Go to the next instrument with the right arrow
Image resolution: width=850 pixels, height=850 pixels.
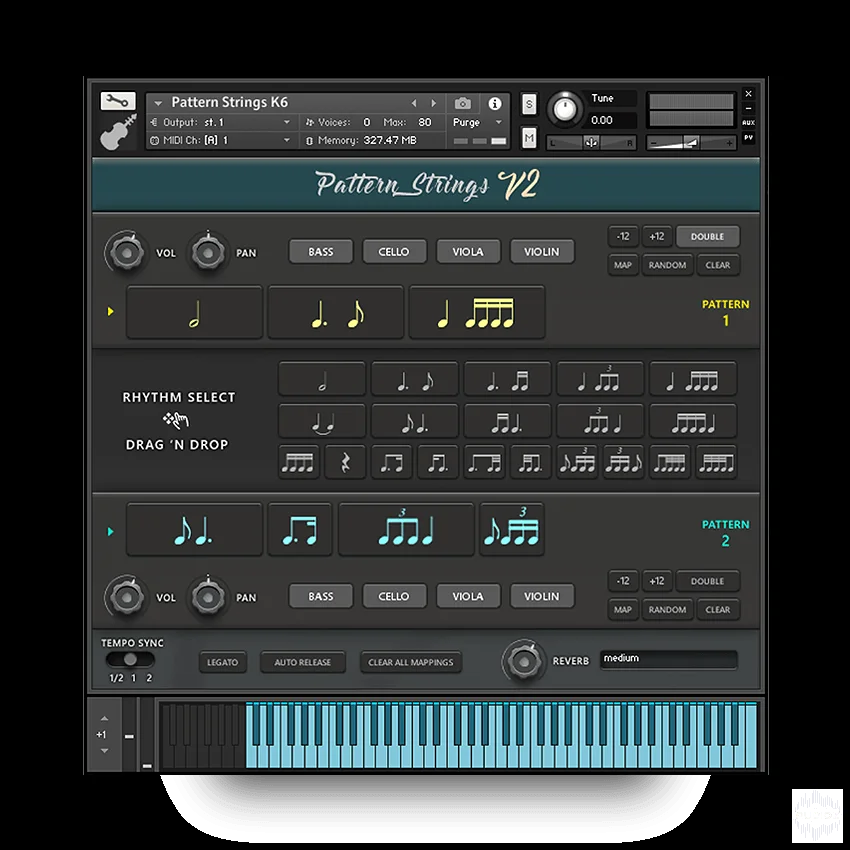433,103
